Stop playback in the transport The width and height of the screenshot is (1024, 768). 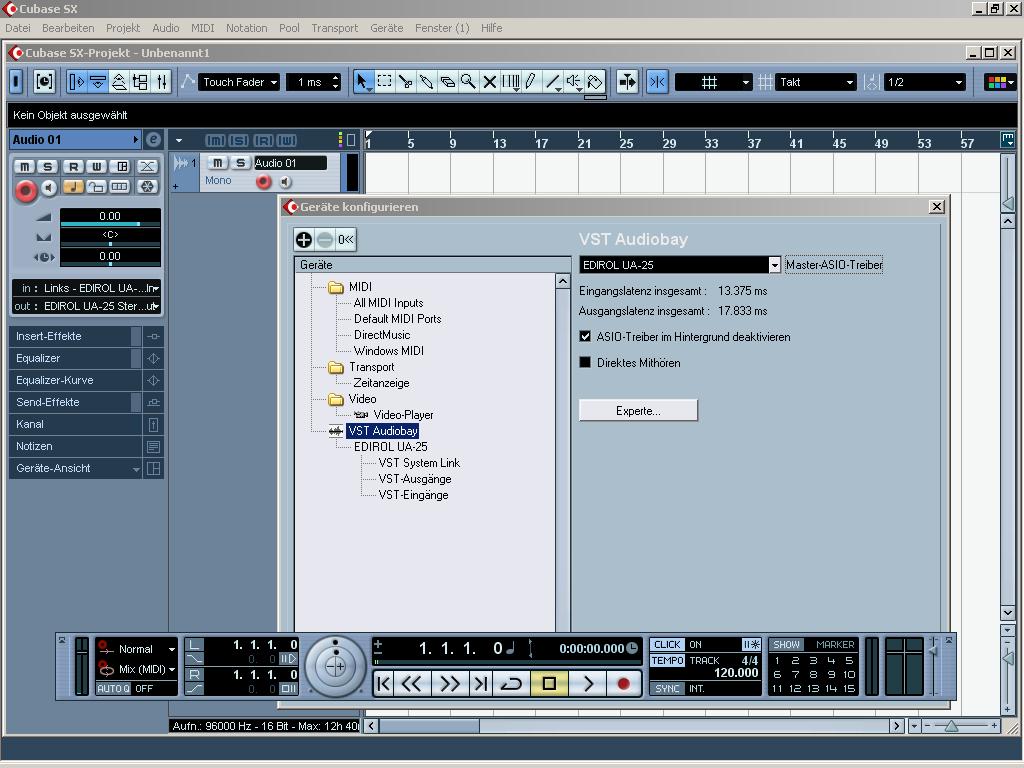click(x=549, y=684)
